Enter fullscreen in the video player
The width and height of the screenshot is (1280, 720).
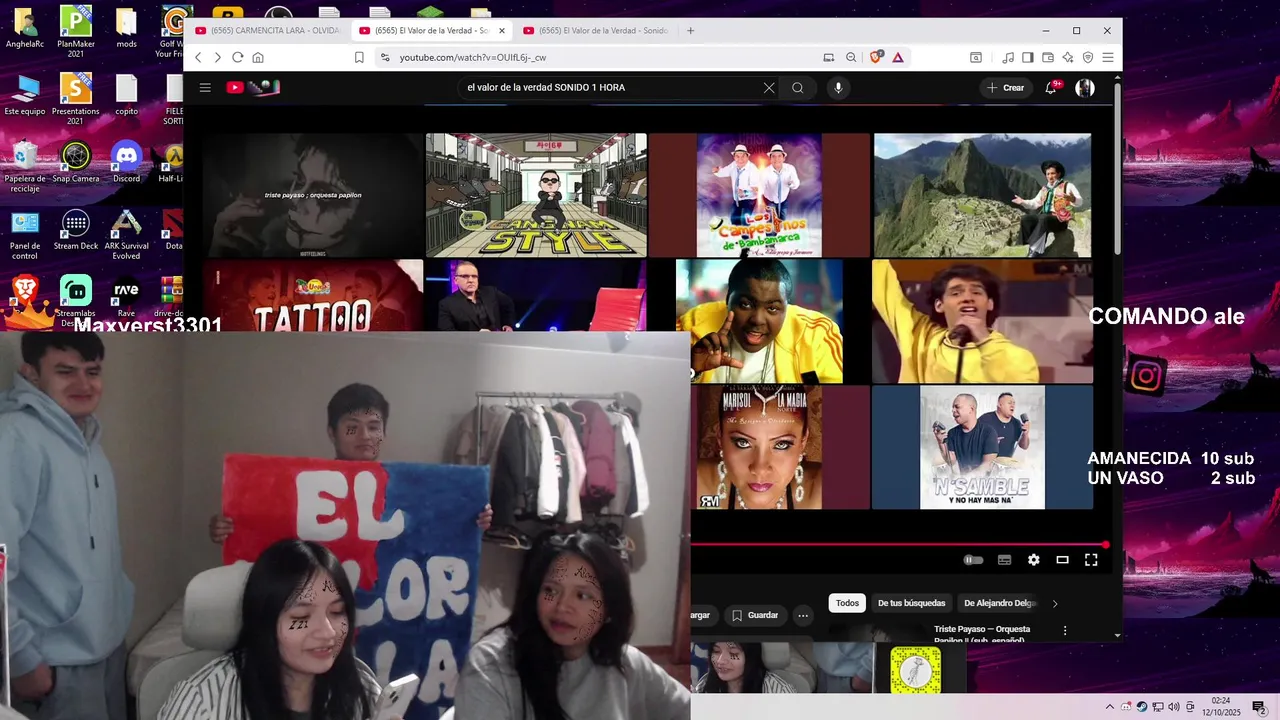1092,560
